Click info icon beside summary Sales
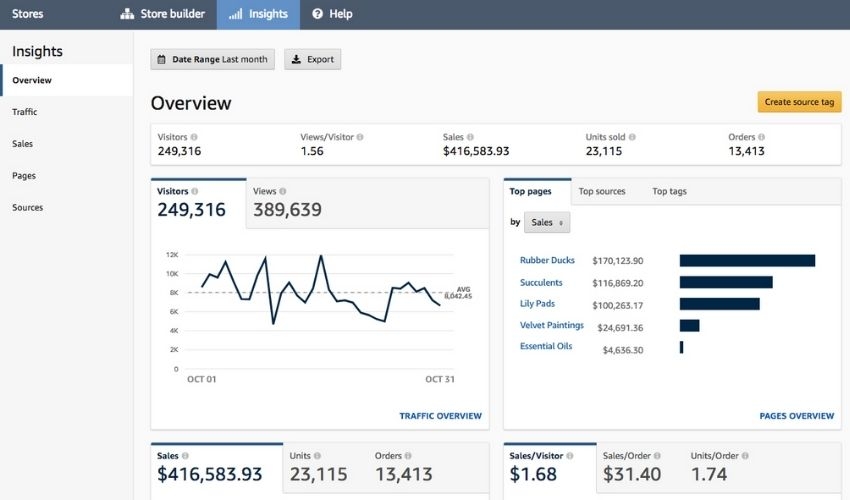Screen dimensions: 850x500 471,137
